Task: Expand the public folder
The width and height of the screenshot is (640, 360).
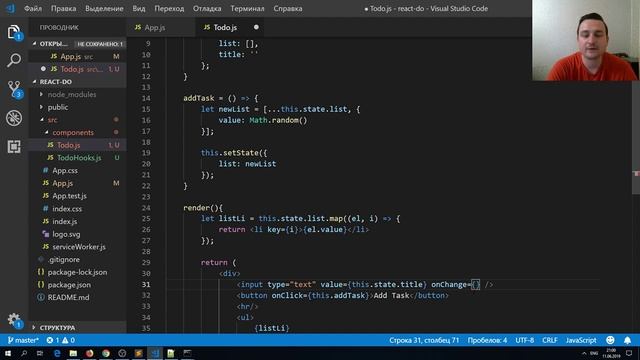Action: pos(58,107)
